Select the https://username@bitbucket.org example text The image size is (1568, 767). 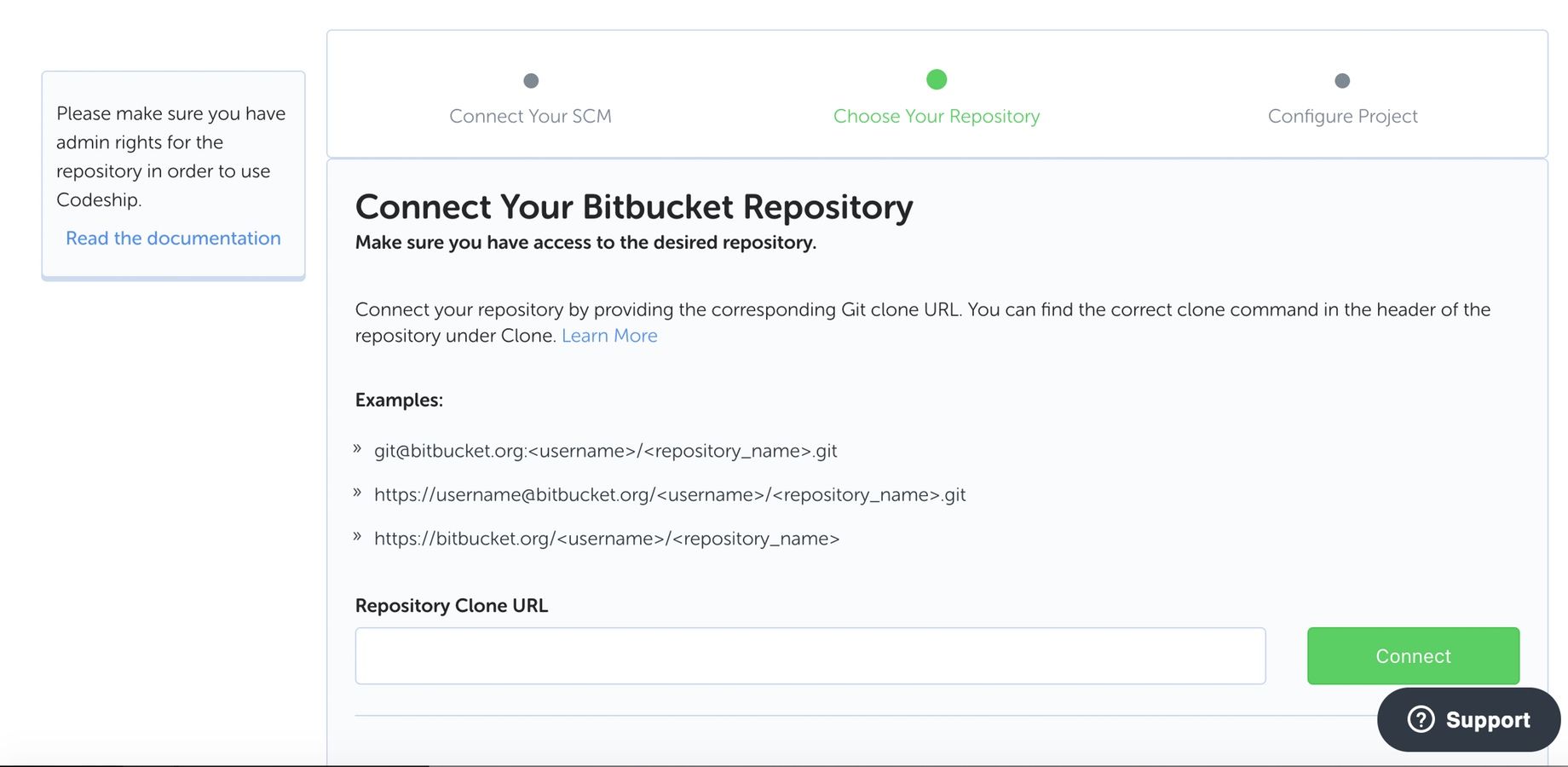[670, 495]
